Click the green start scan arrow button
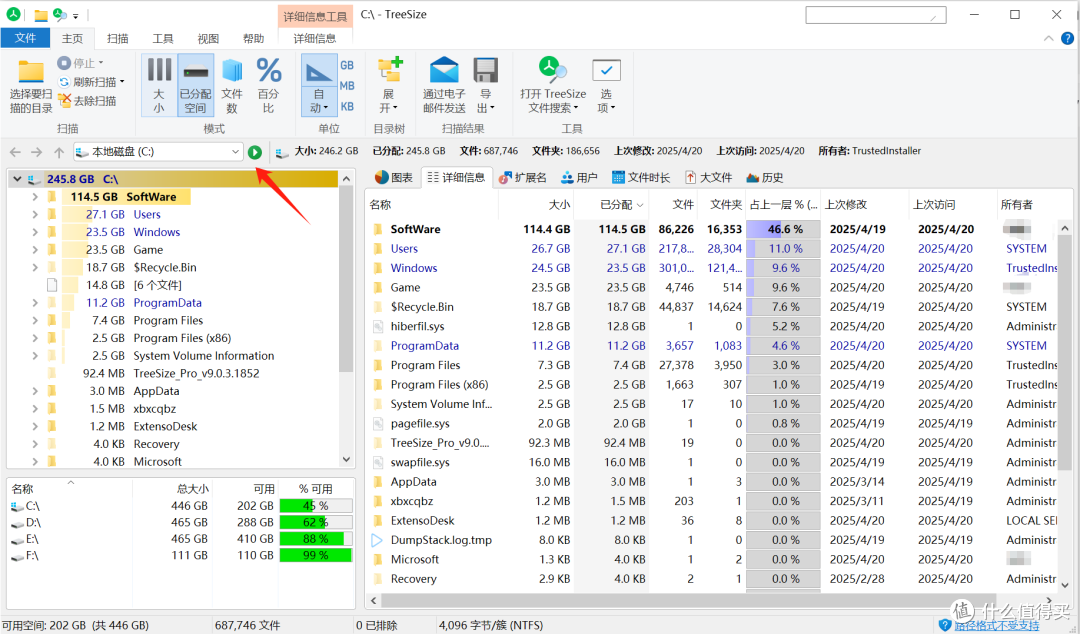1080x634 pixels. click(255, 152)
